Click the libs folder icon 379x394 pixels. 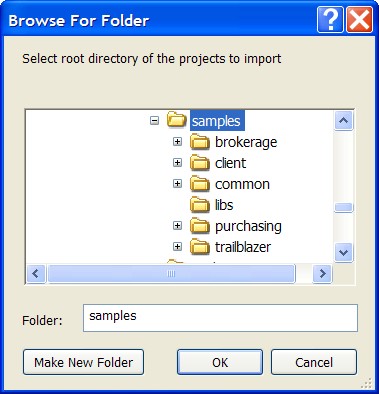point(200,205)
